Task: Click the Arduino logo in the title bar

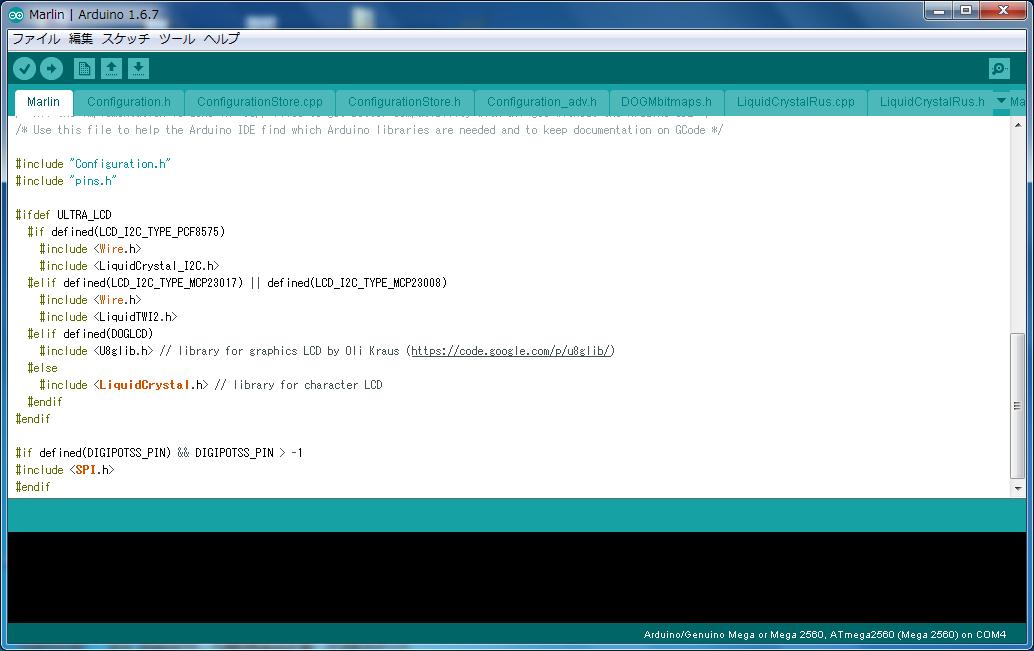Action: [x=16, y=15]
